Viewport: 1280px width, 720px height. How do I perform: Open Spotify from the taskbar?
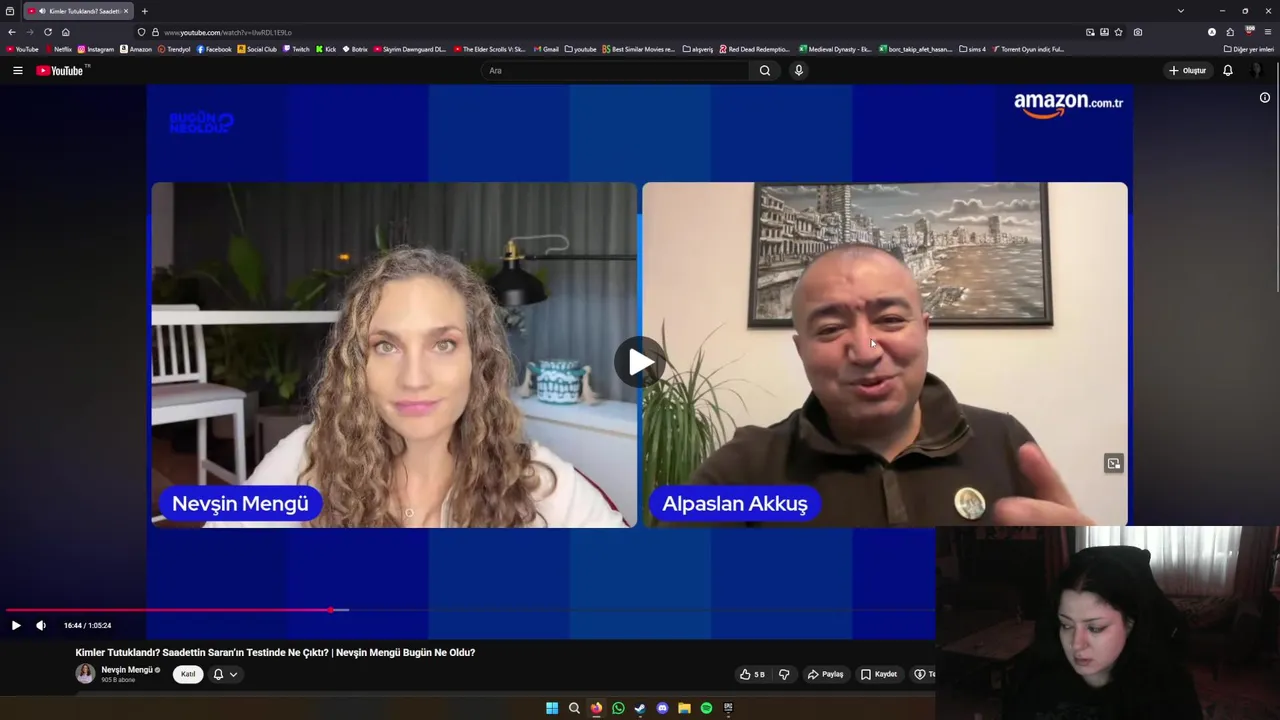[706, 708]
